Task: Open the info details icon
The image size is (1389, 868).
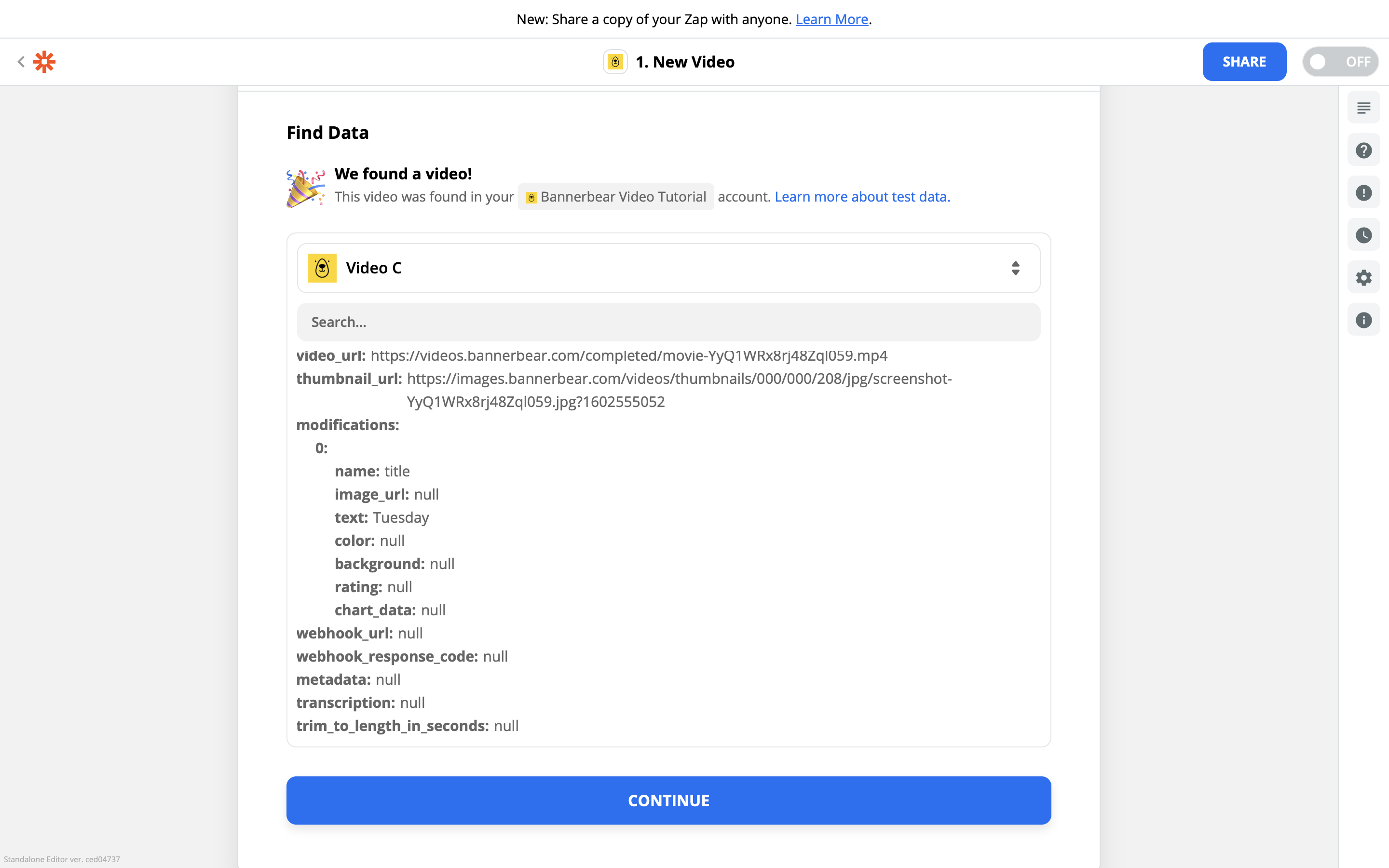Action: (x=1363, y=320)
